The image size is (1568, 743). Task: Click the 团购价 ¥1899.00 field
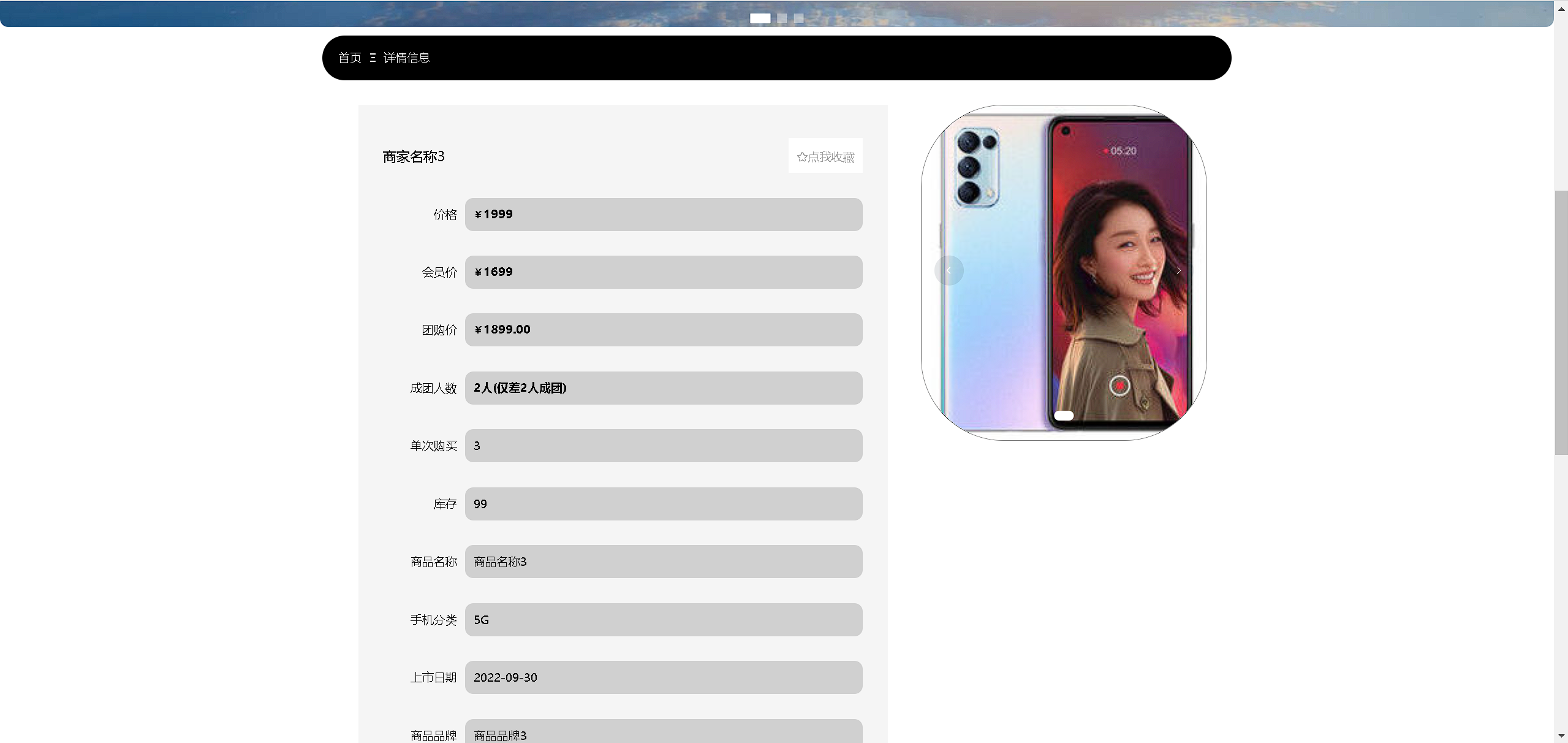tap(663, 330)
